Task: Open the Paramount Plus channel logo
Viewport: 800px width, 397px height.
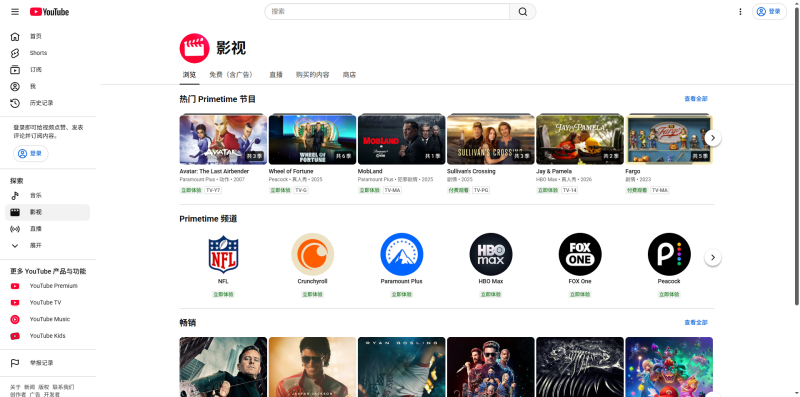Action: [402, 254]
